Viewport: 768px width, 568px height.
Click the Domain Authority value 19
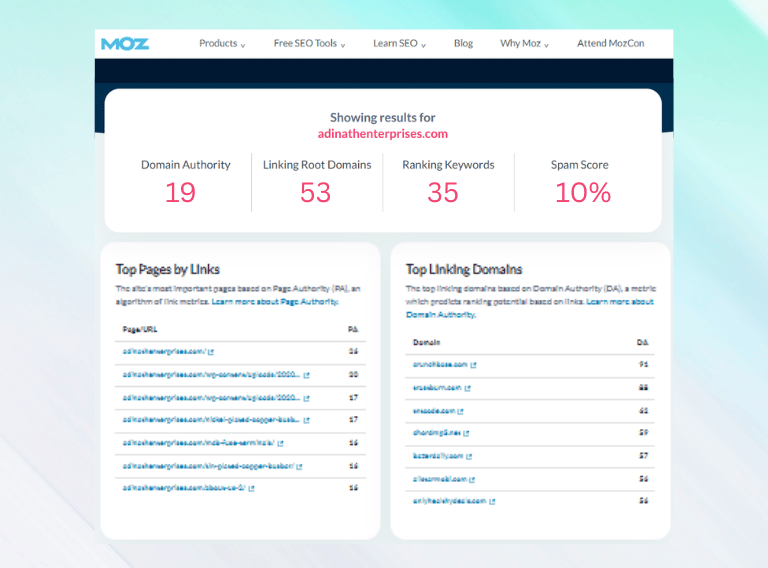[180, 192]
